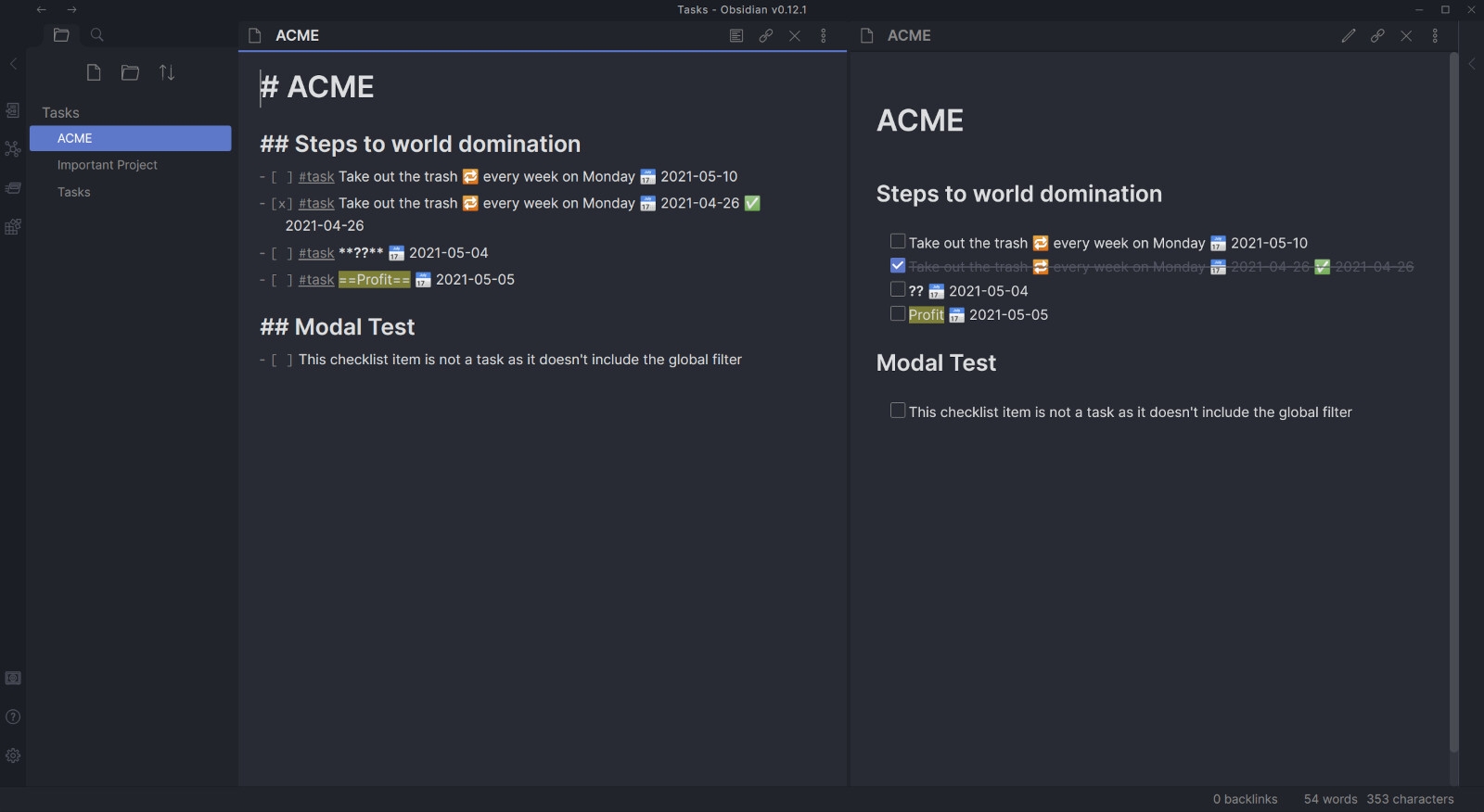Create a new folder
Image resolution: width=1484 pixels, height=812 pixels.
(130, 72)
